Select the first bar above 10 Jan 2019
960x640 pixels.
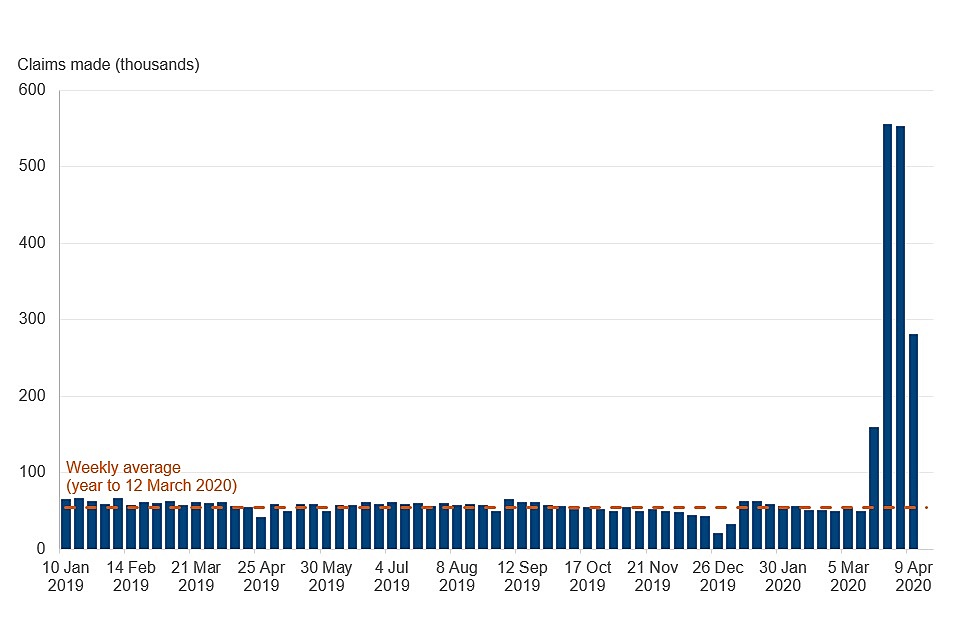(66, 524)
